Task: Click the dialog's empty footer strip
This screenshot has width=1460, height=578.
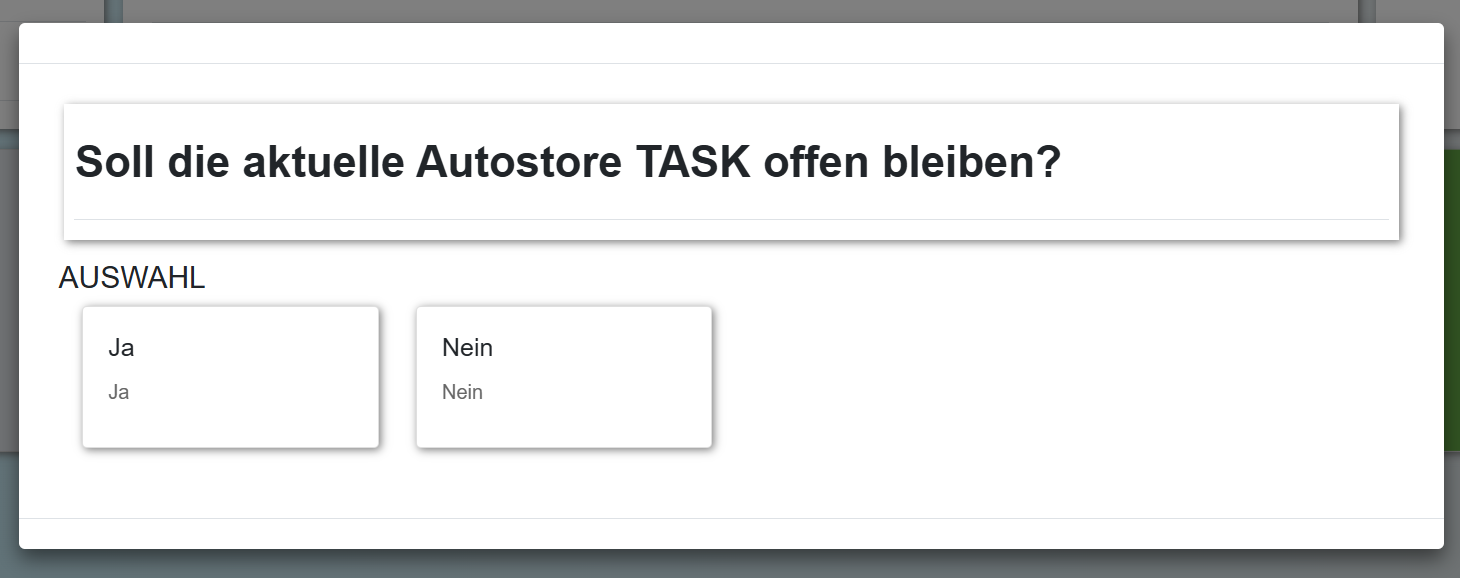Action: tap(730, 533)
